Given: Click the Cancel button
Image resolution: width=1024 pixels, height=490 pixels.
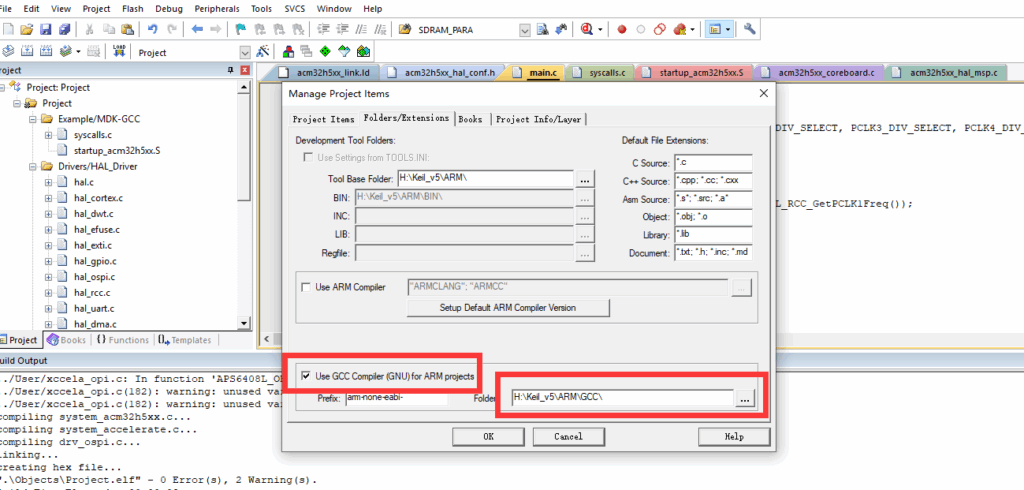Looking at the screenshot, I should coord(568,436).
